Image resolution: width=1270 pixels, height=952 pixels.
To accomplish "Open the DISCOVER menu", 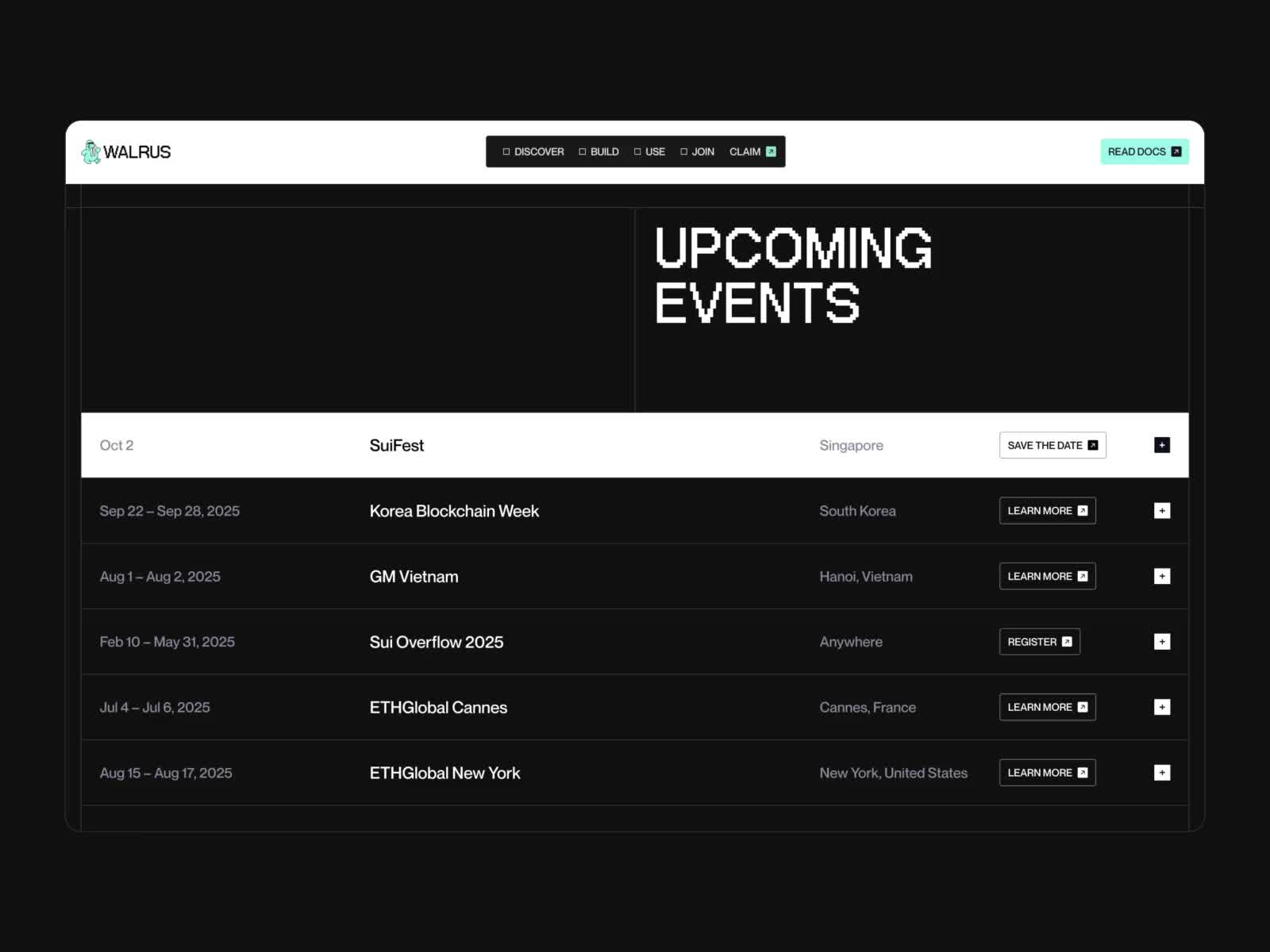I will 533,152.
